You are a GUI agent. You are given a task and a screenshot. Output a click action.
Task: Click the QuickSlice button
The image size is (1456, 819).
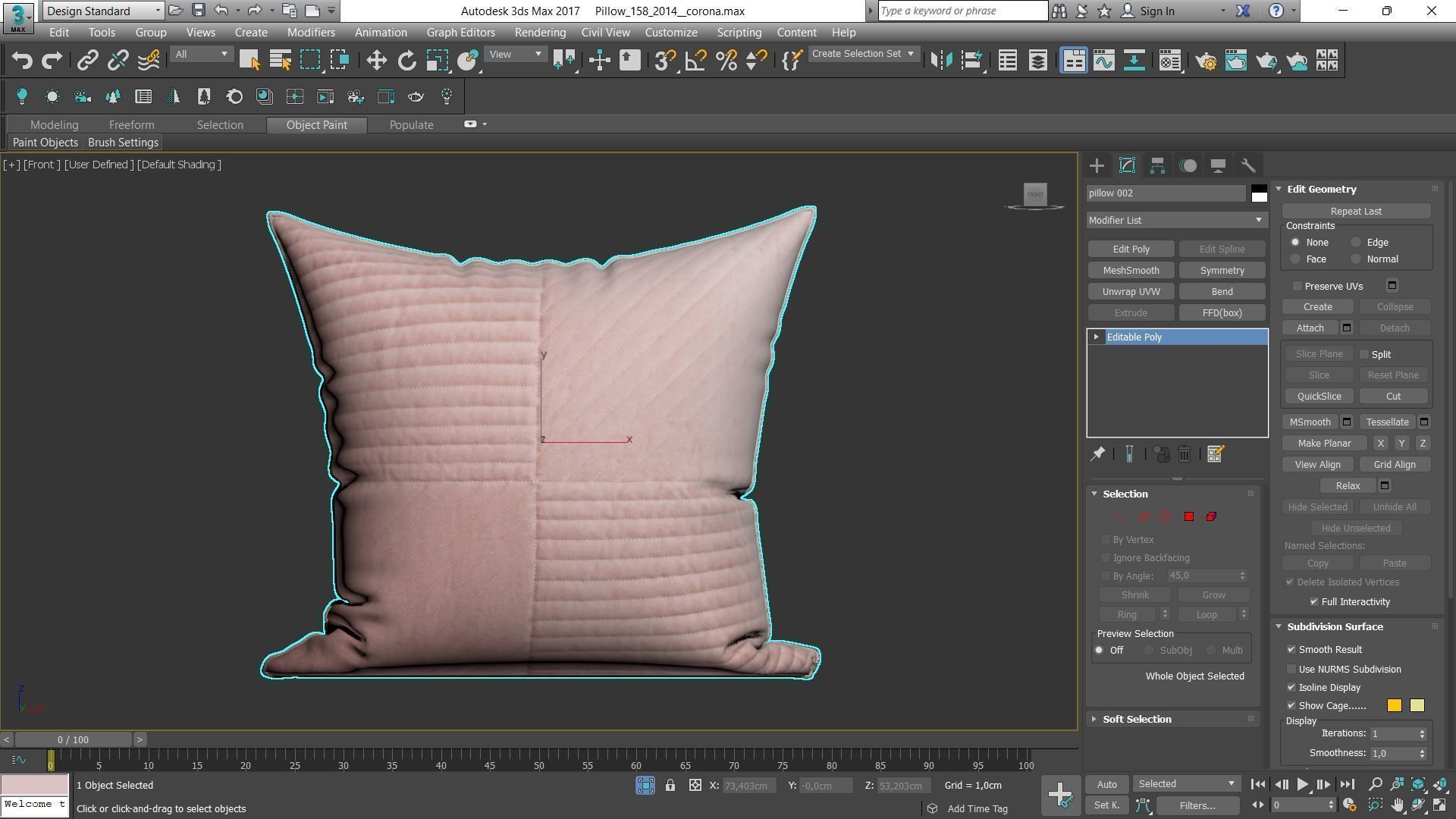pos(1319,397)
